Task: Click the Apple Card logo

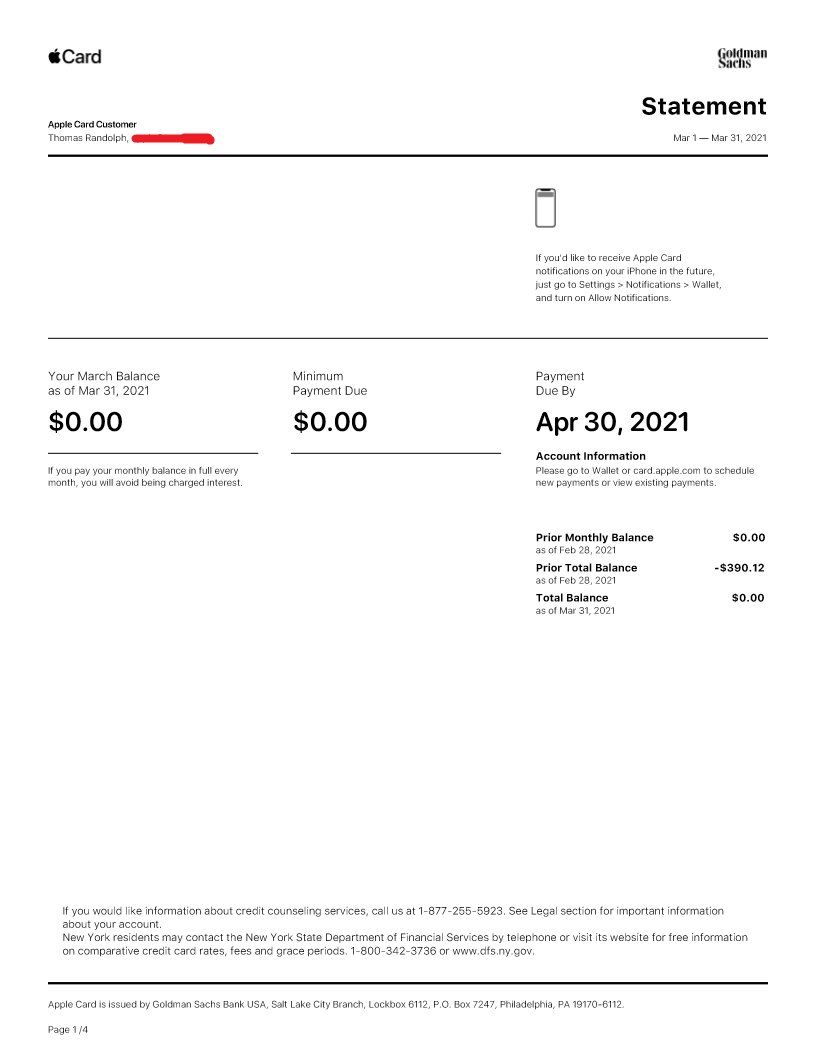Action: [75, 57]
